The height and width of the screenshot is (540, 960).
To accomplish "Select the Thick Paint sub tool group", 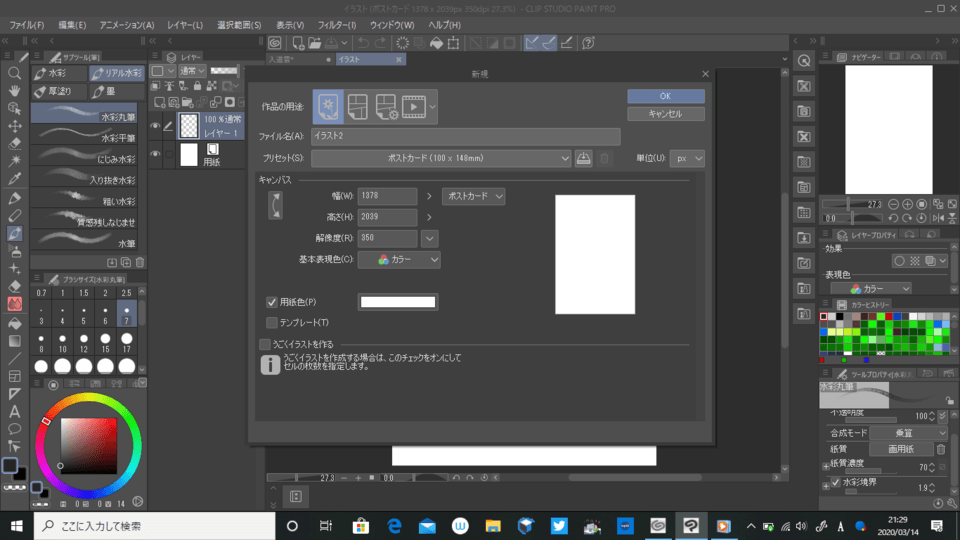I will point(59,92).
